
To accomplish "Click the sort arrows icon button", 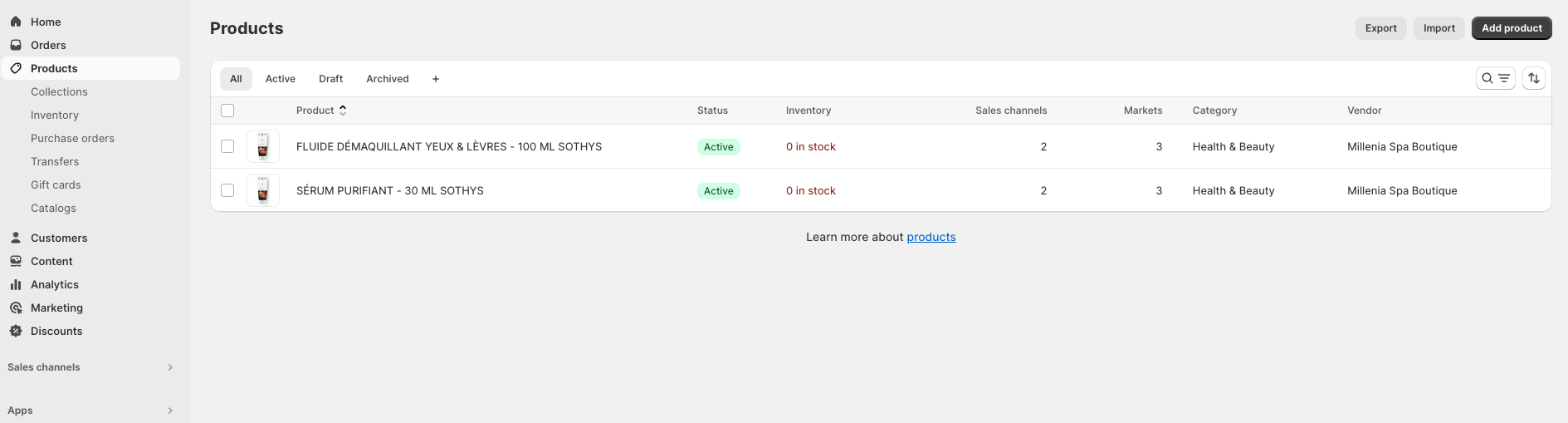I will tap(1533, 78).
